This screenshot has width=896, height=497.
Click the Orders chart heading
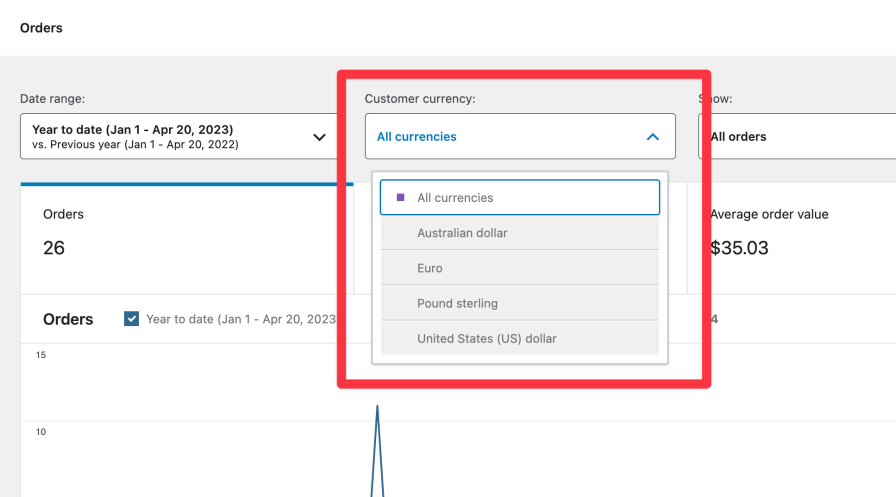click(68, 320)
